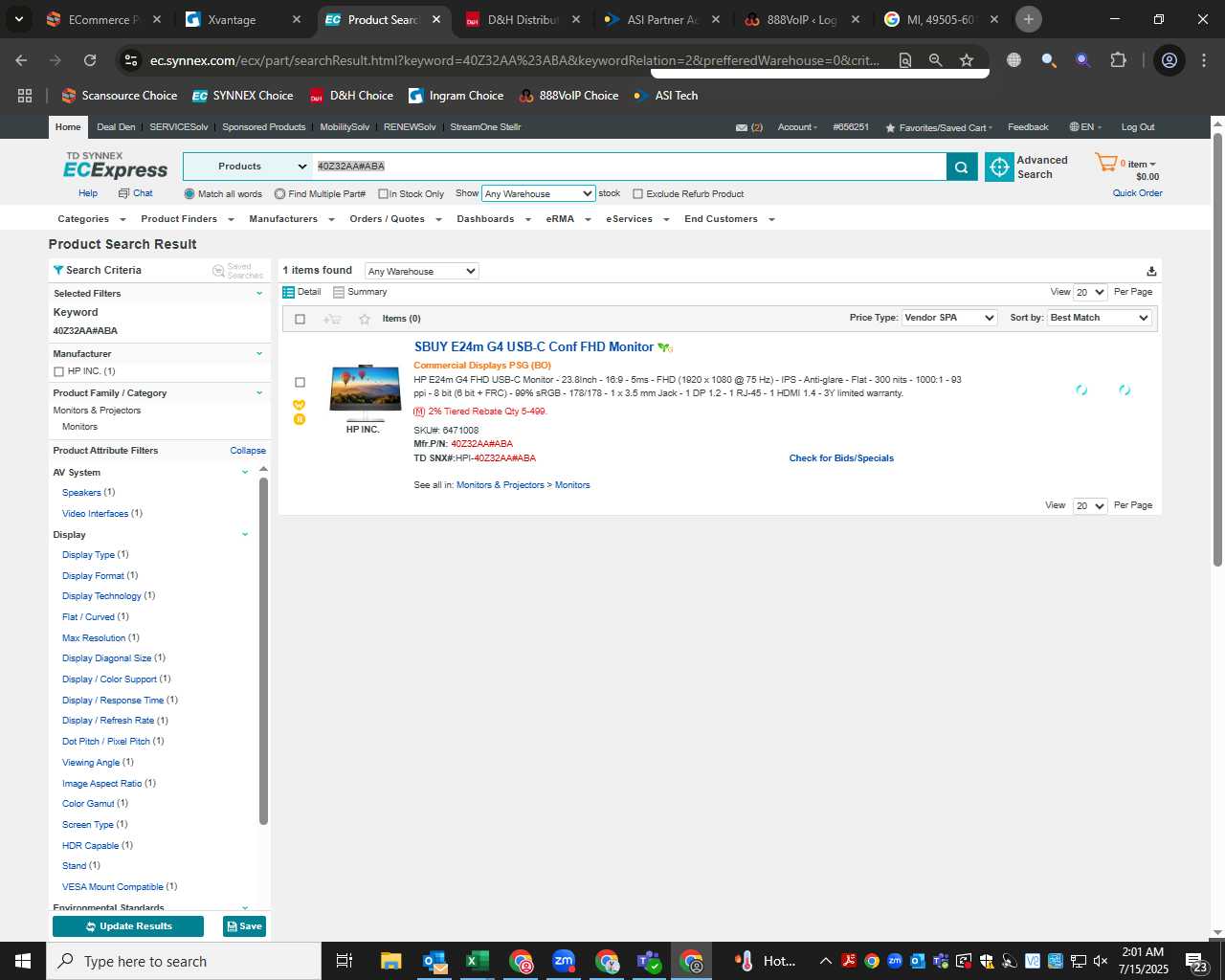The width and height of the screenshot is (1225, 980).
Task: Switch to Summary view icon
Action: tap(339, 292)
